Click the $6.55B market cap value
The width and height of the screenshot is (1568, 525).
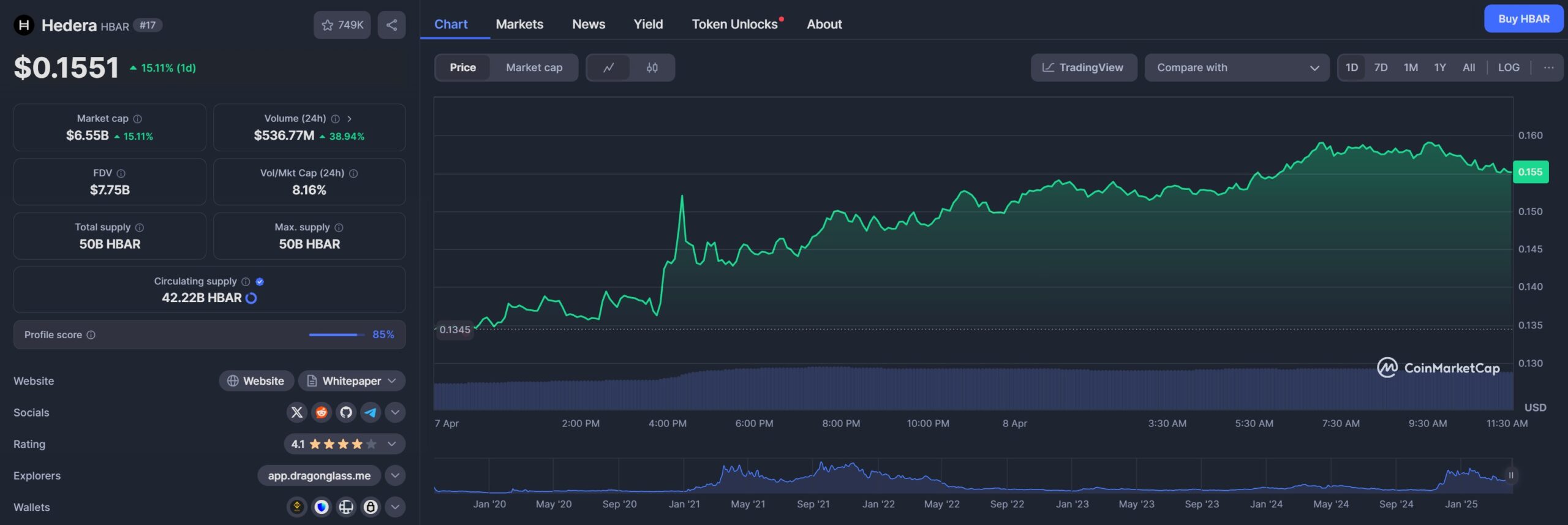pyautogui.click(x=88, y=135)
